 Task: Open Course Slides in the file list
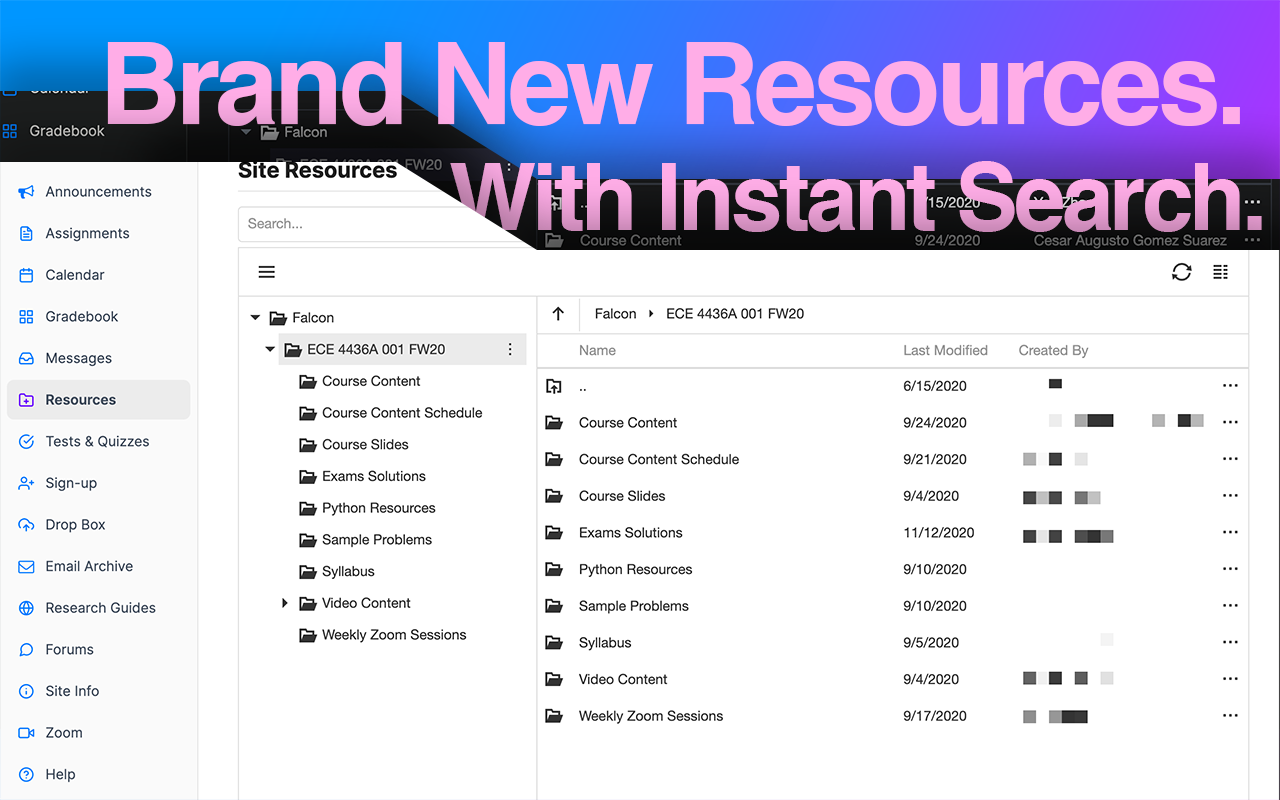[x=622, y=496]
